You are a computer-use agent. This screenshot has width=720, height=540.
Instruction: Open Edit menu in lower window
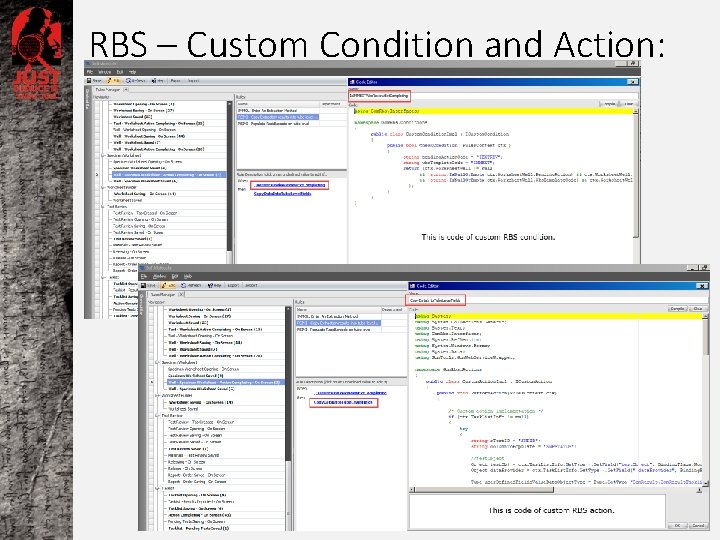175,276
